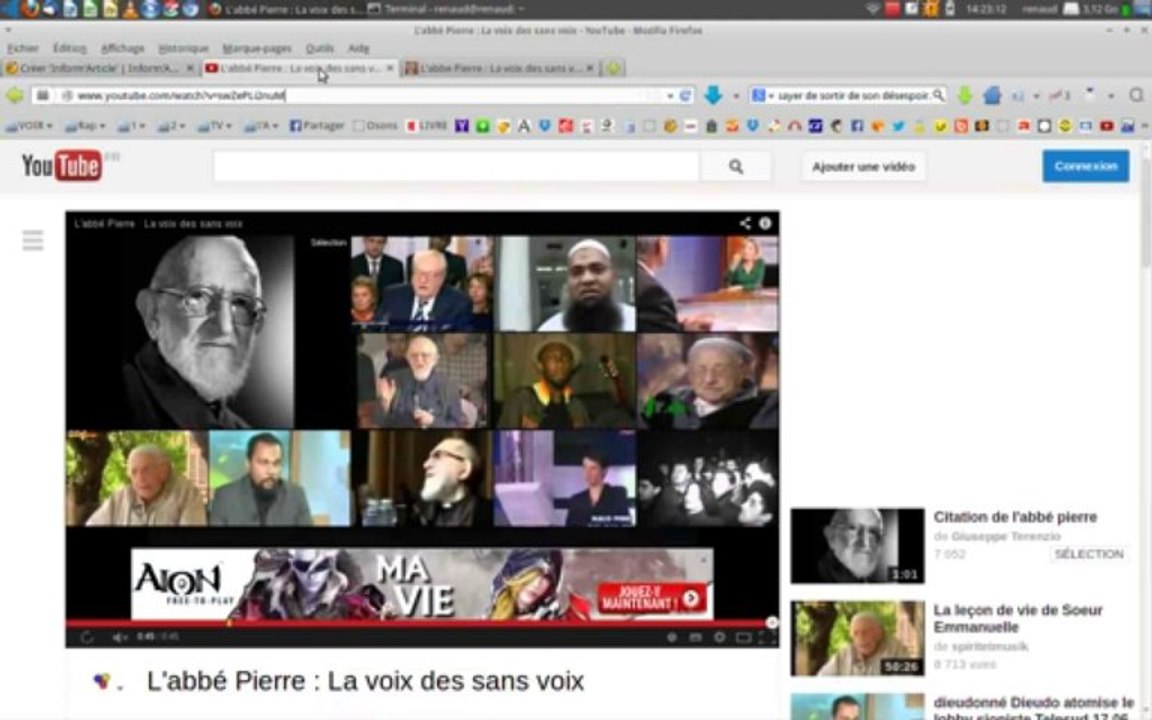
Task: Click the Facebook Partager bookmark
Action: (x=317, y=126)
